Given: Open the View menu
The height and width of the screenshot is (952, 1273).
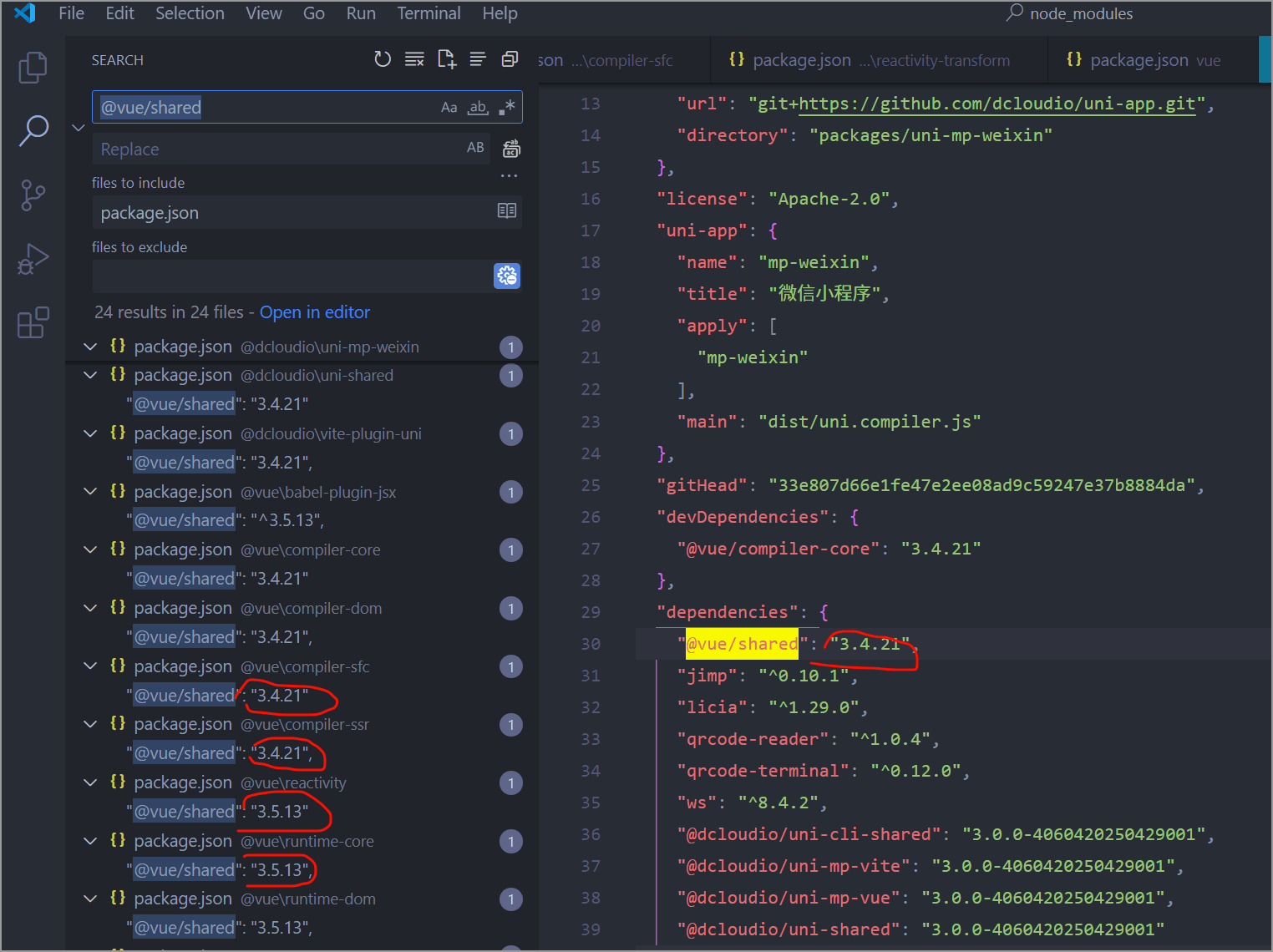Looking at the screenshot, I should coord(264,13).
